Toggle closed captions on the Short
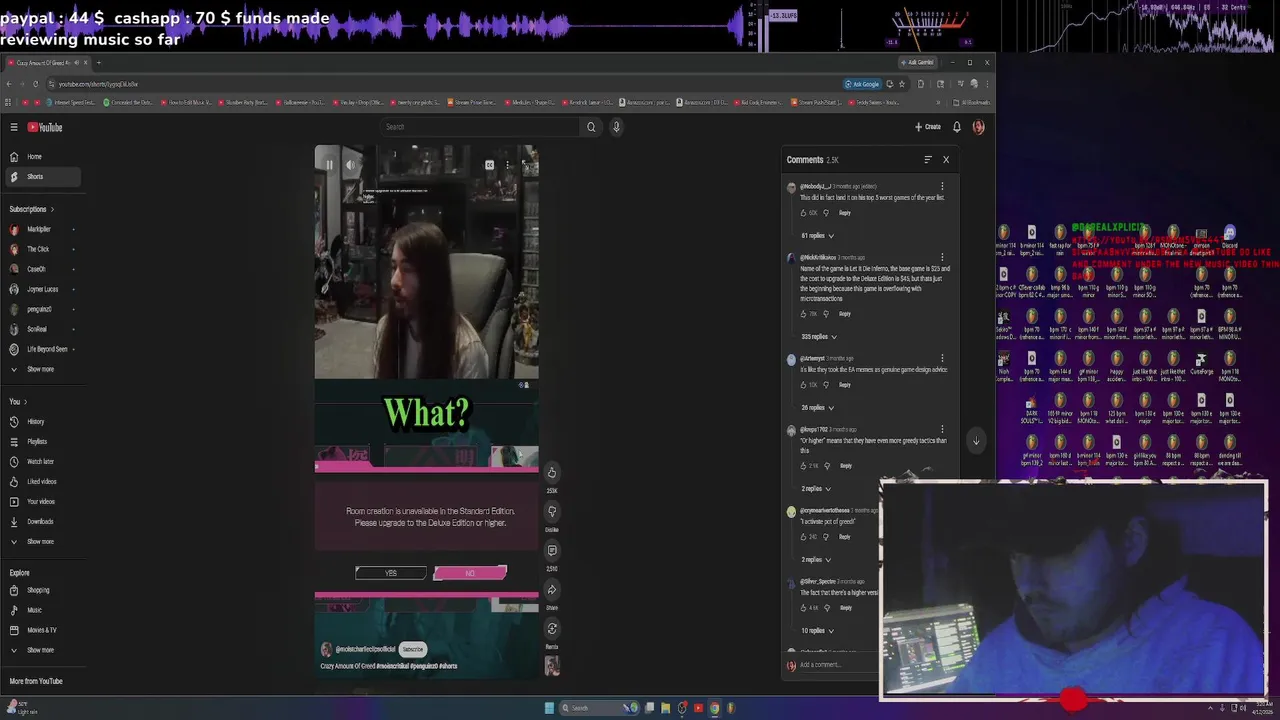The image size is (1280, 720). 489,165
